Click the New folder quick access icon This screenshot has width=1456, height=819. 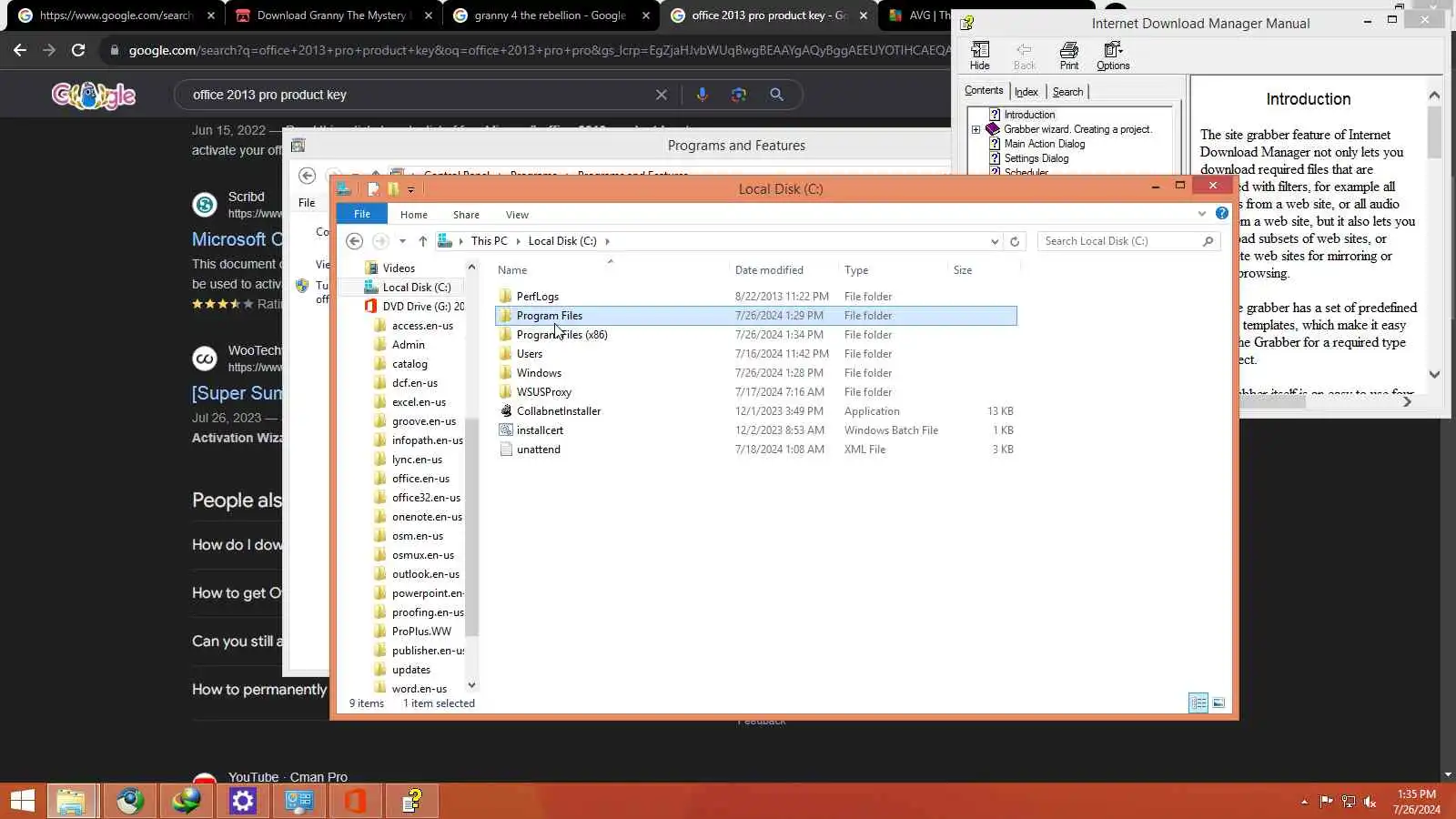[393, 189]
